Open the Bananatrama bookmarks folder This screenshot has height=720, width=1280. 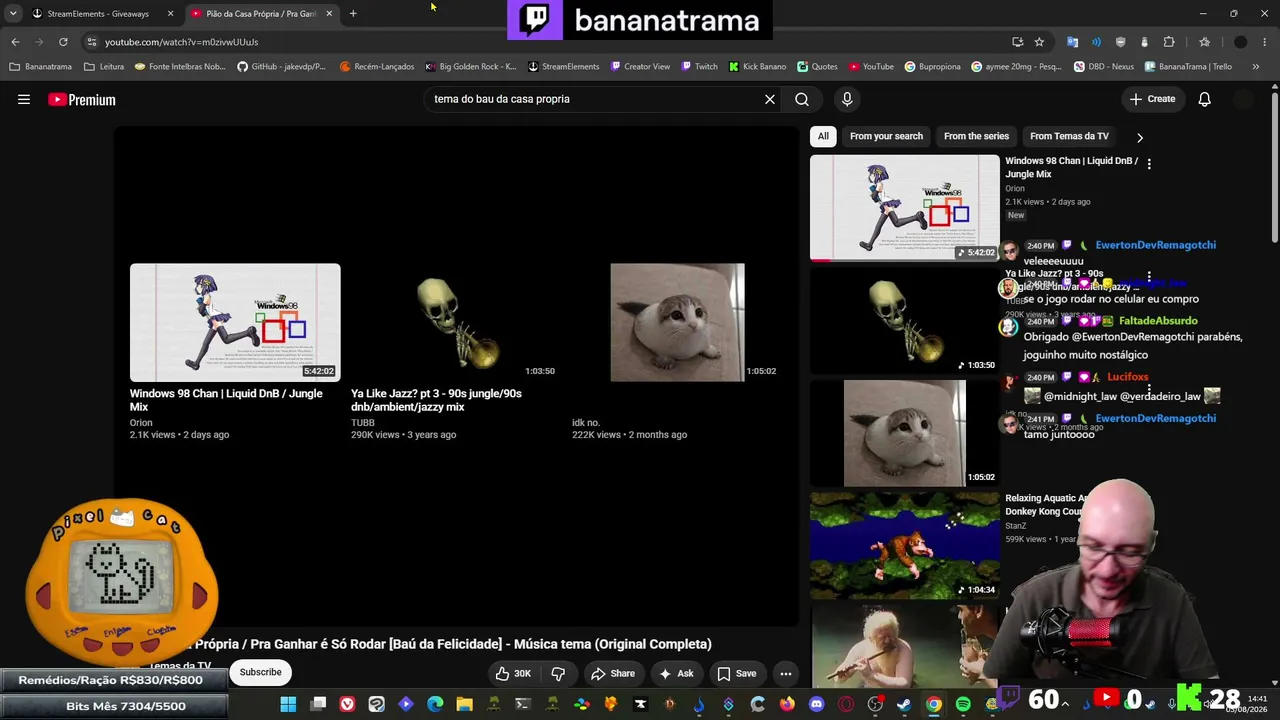point(41,67)
